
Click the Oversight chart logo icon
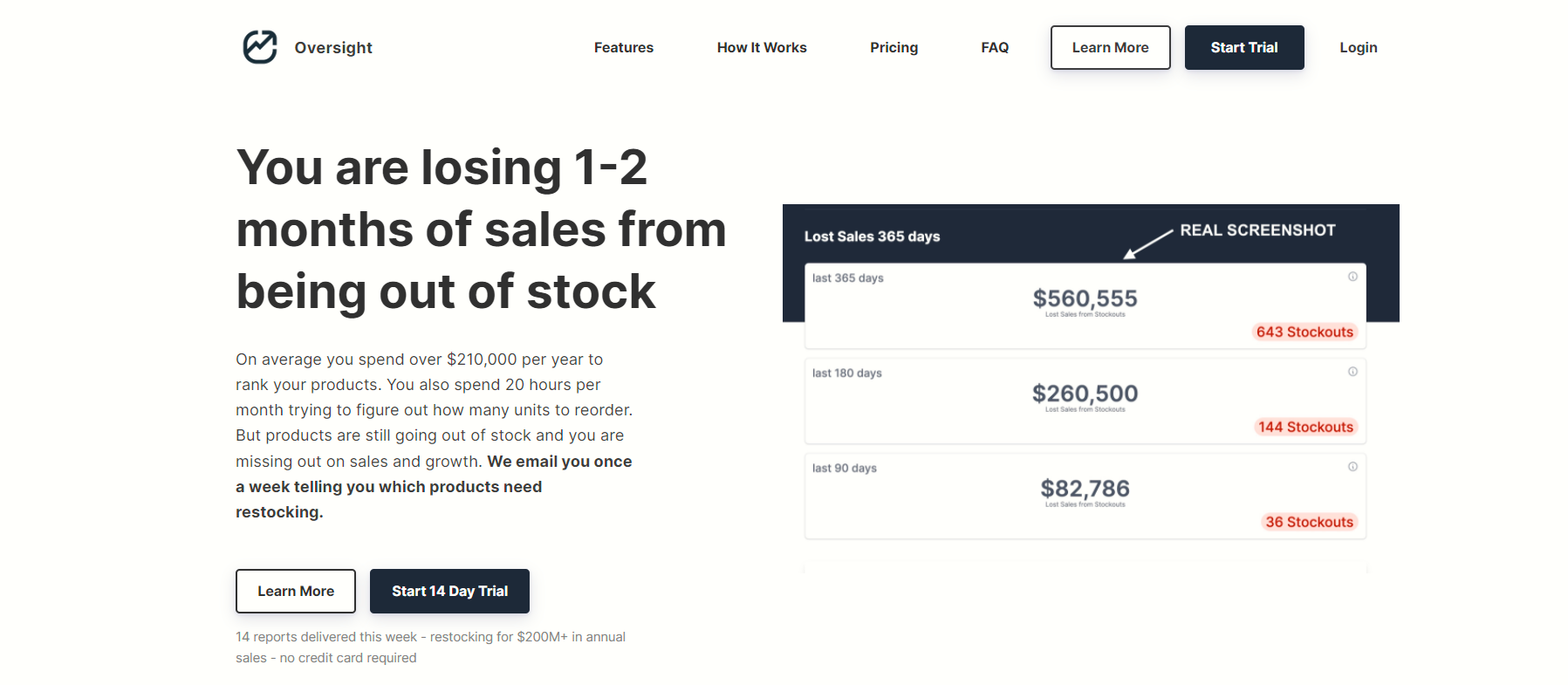point(259,47)
